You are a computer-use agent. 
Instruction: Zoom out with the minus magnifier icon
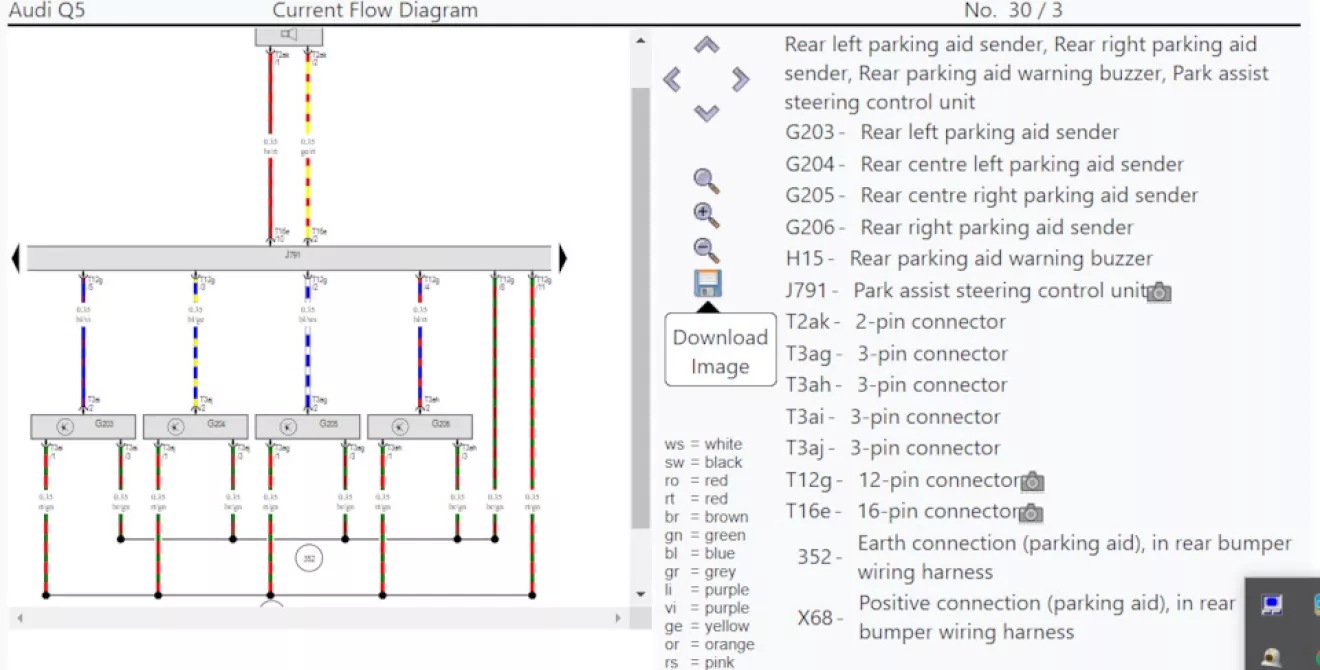tap(707, 250)
